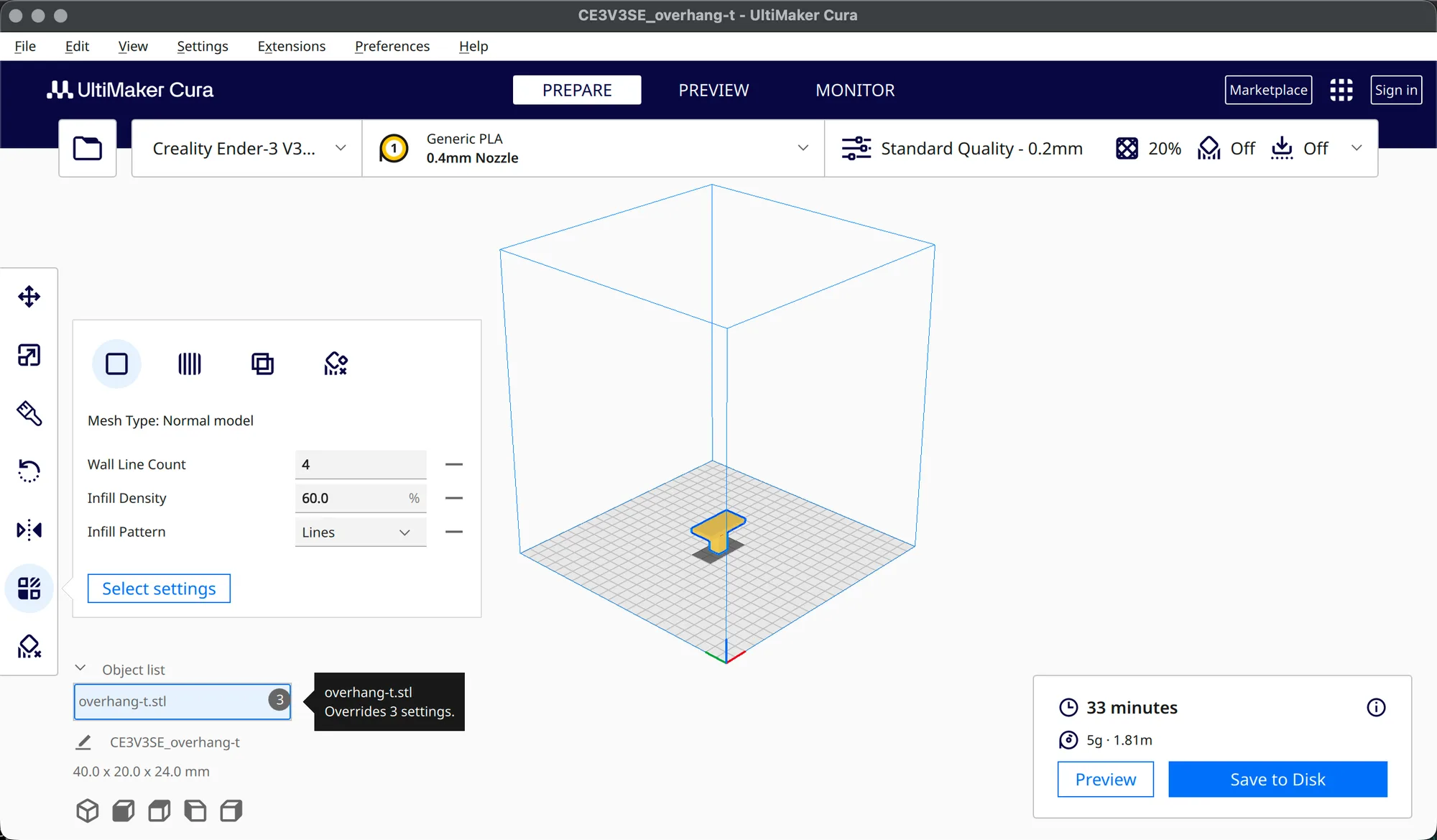Switch to left side view cube
The width and height of the screenshot is (1437, 840).
195,811
